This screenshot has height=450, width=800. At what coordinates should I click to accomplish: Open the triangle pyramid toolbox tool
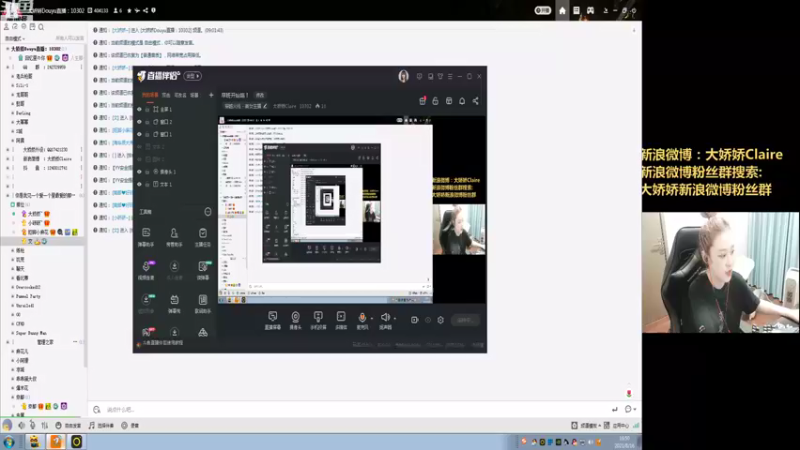click(203, 333)
